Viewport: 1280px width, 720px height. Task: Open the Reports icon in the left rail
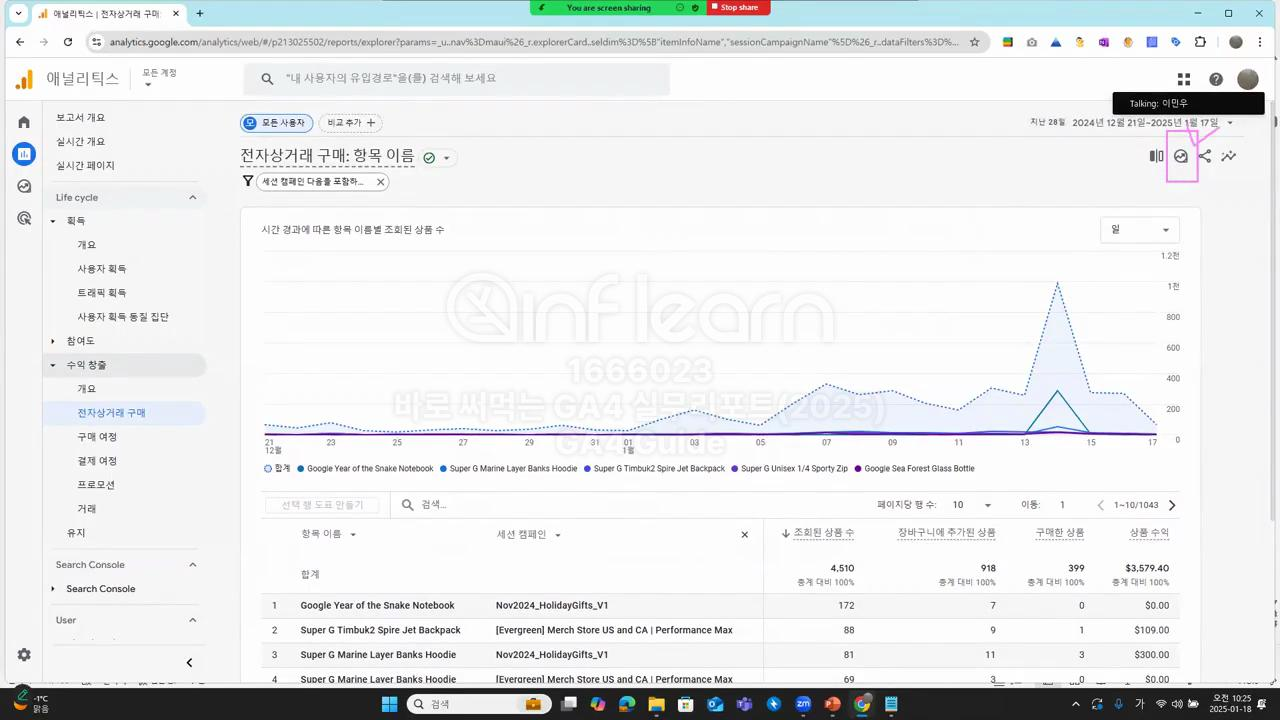24,154
